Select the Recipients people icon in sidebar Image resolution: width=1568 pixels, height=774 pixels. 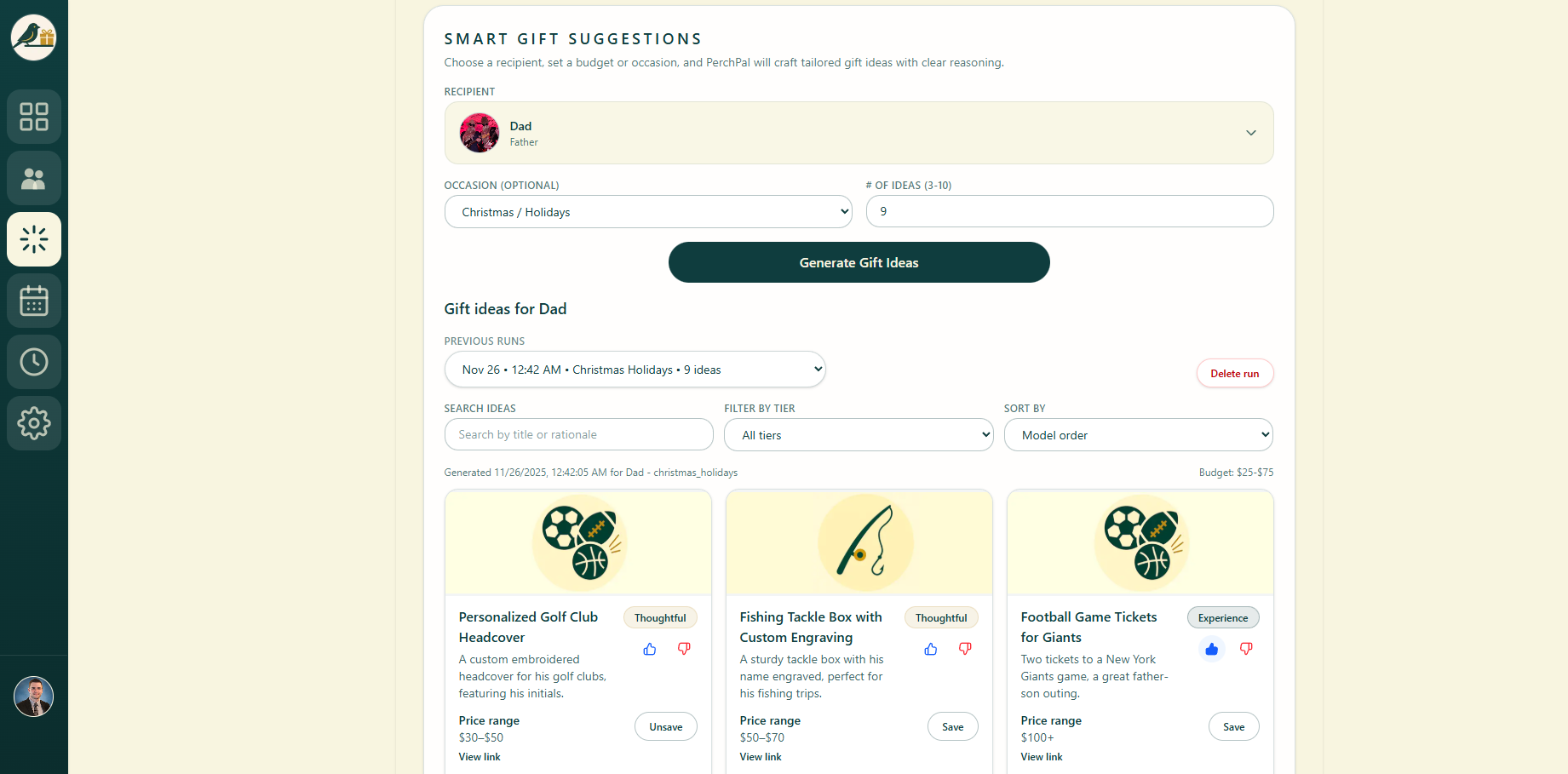coord(34,178)
